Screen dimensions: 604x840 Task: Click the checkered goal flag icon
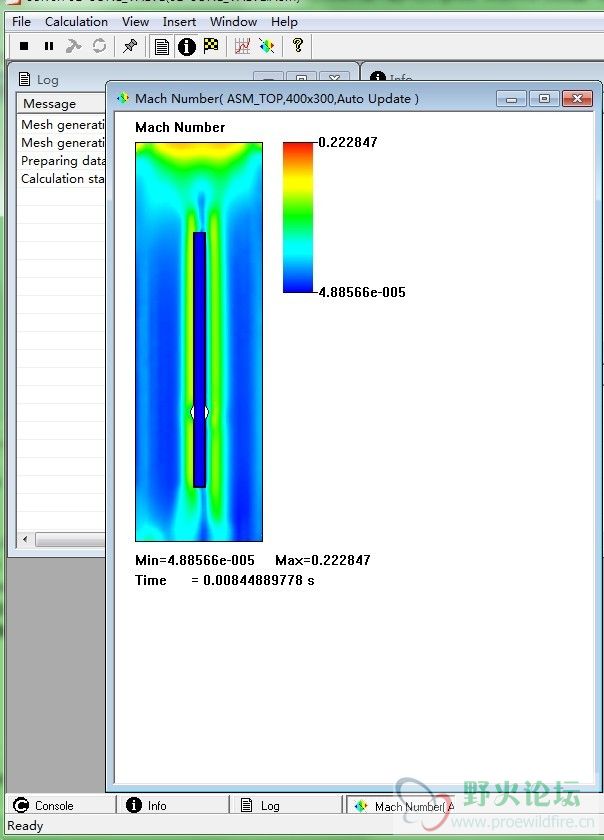point(211,46)
